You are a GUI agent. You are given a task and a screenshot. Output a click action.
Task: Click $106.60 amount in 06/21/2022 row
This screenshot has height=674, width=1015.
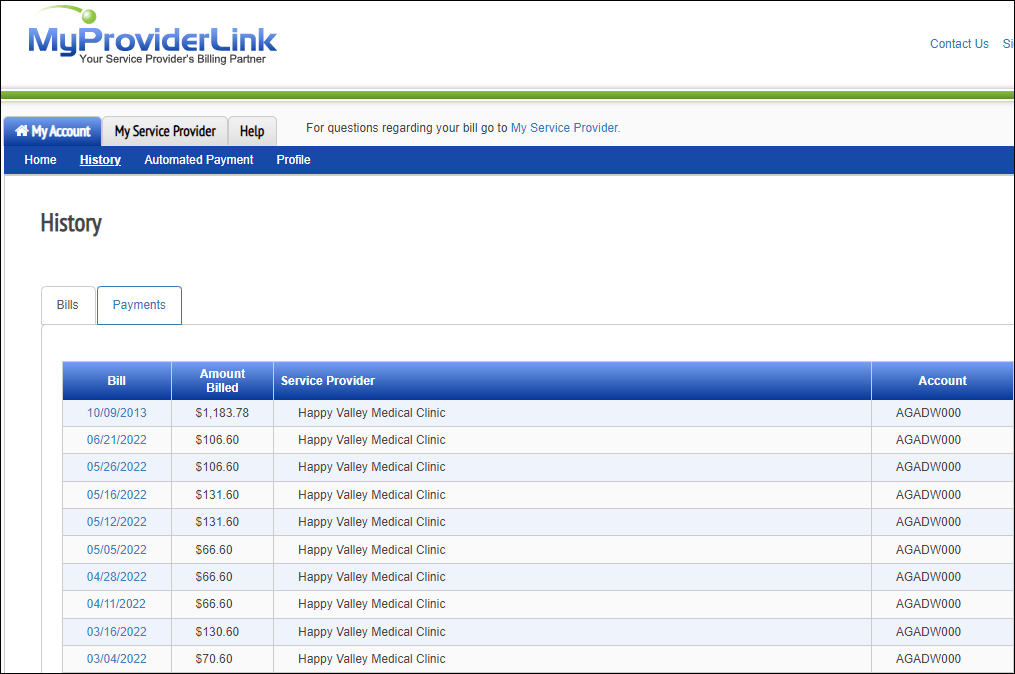217,440
